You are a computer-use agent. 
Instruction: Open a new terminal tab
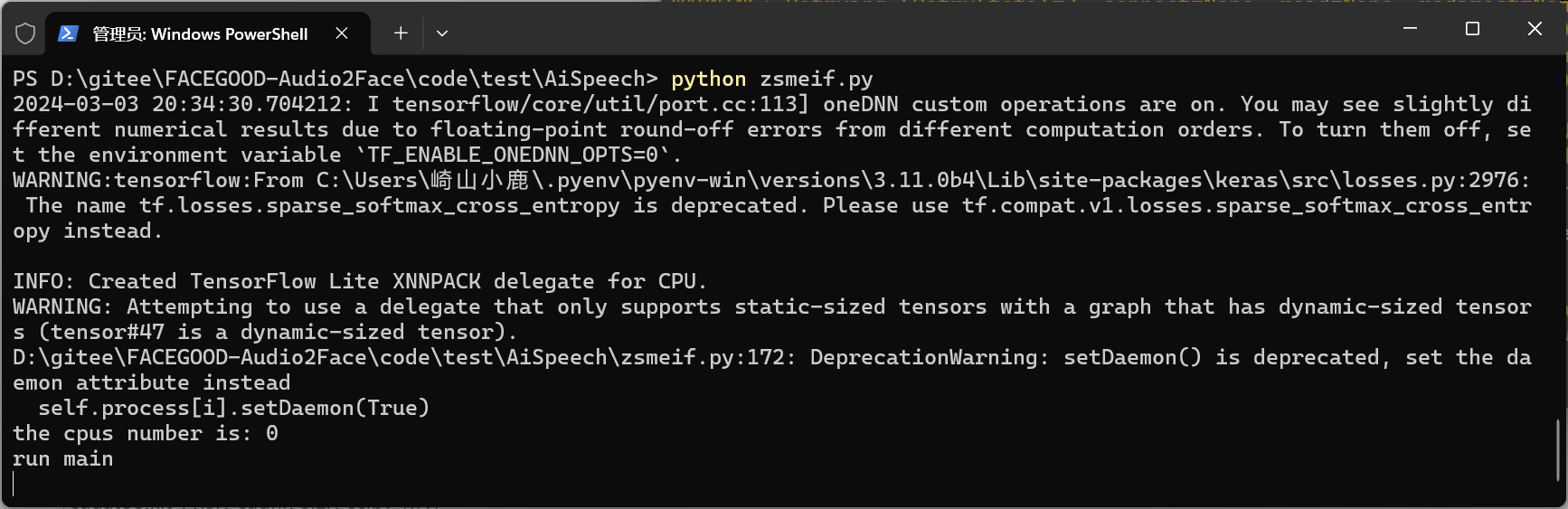coord(401,33)
